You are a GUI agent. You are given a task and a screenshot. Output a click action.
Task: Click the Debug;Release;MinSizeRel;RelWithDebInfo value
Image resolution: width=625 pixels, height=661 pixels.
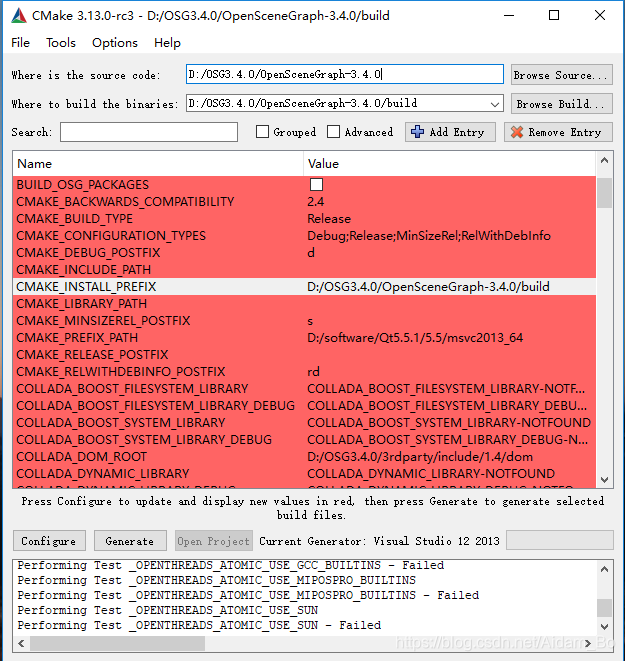pyautogui.click(x=429, y=236)
